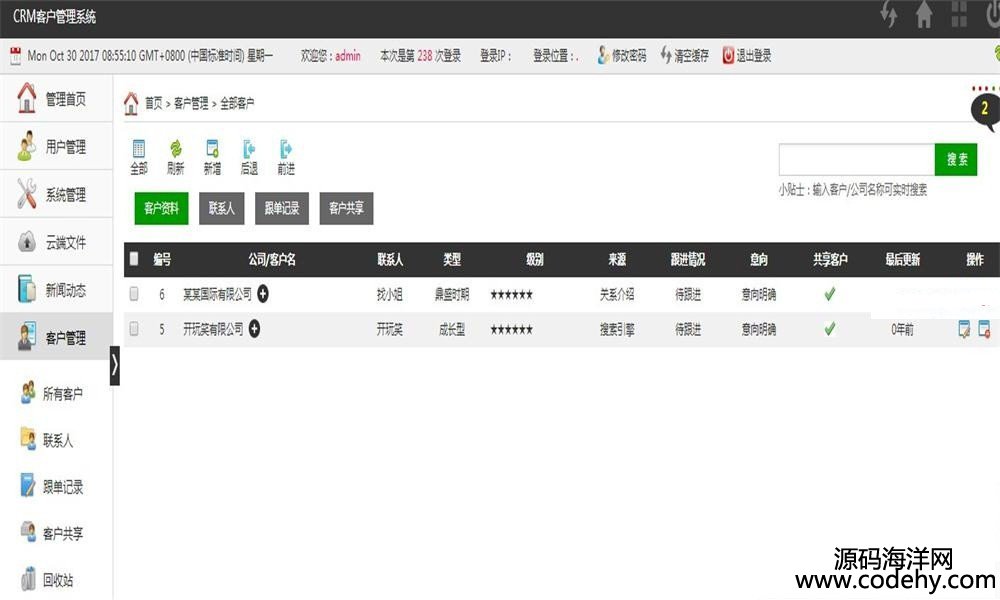Viewport: 1000px width, 600px height.
Task: Switch to the 联系人 tab
Action: click(221, 209)
